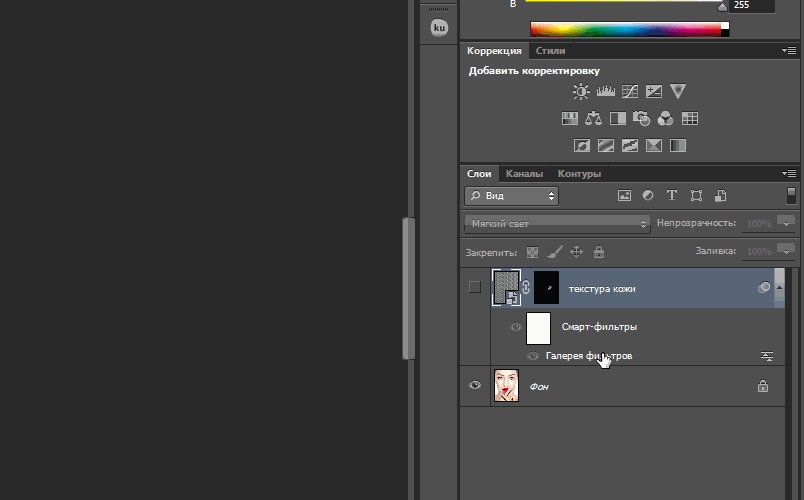Image resolution: width=804 pixels, height=500 pixels.
Task: Hide the Фон layer
Action: pos(475,386)
